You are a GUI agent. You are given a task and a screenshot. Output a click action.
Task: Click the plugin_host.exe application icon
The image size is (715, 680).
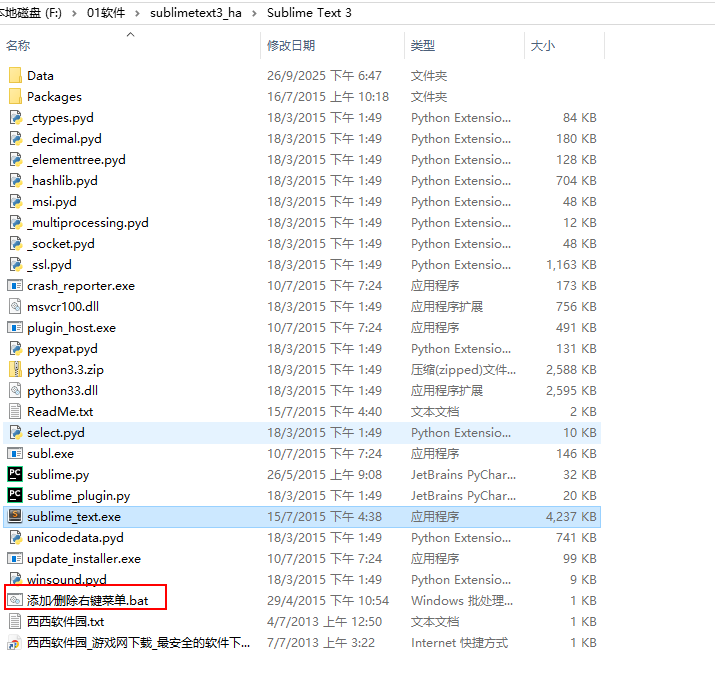click(x=15, y=327)
